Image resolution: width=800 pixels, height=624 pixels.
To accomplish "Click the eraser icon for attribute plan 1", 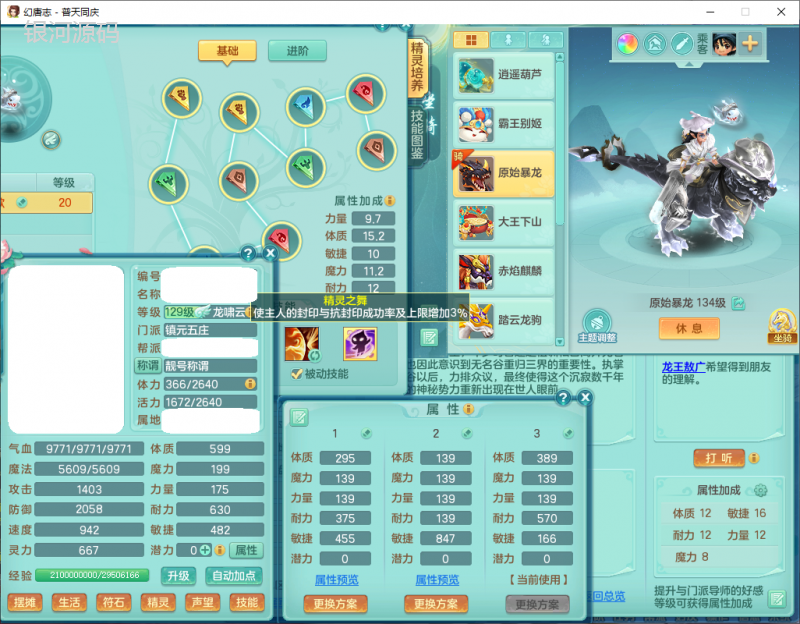I will point(367,433).
